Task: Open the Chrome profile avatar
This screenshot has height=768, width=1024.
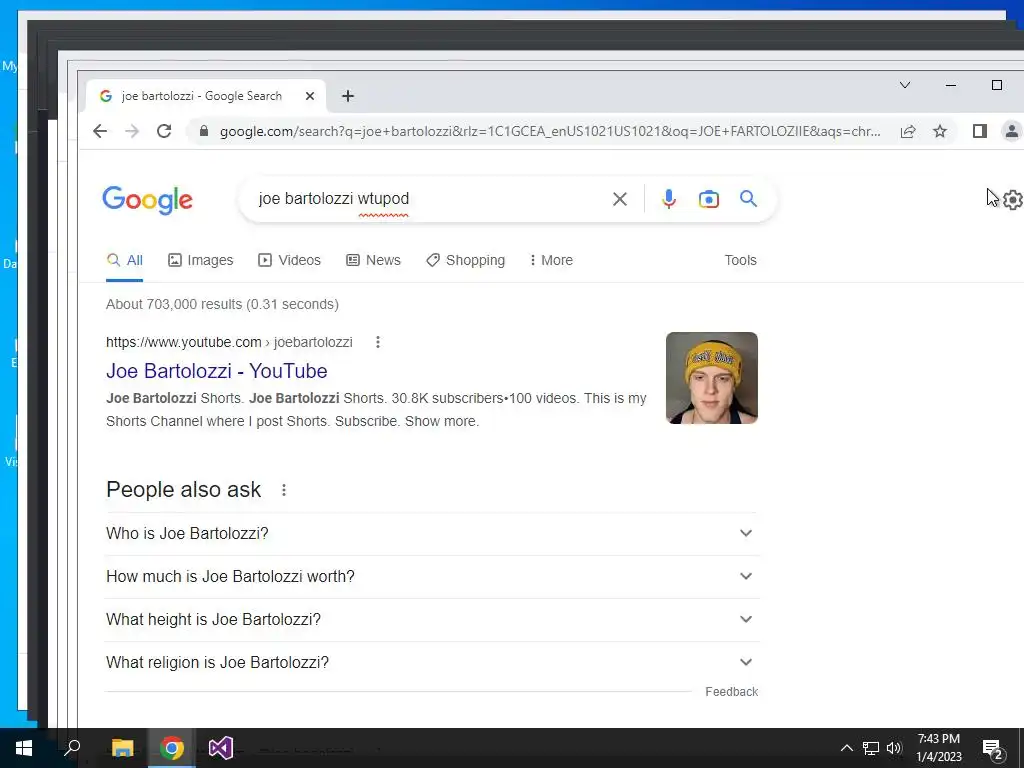Action: [x=1011, y=131]
